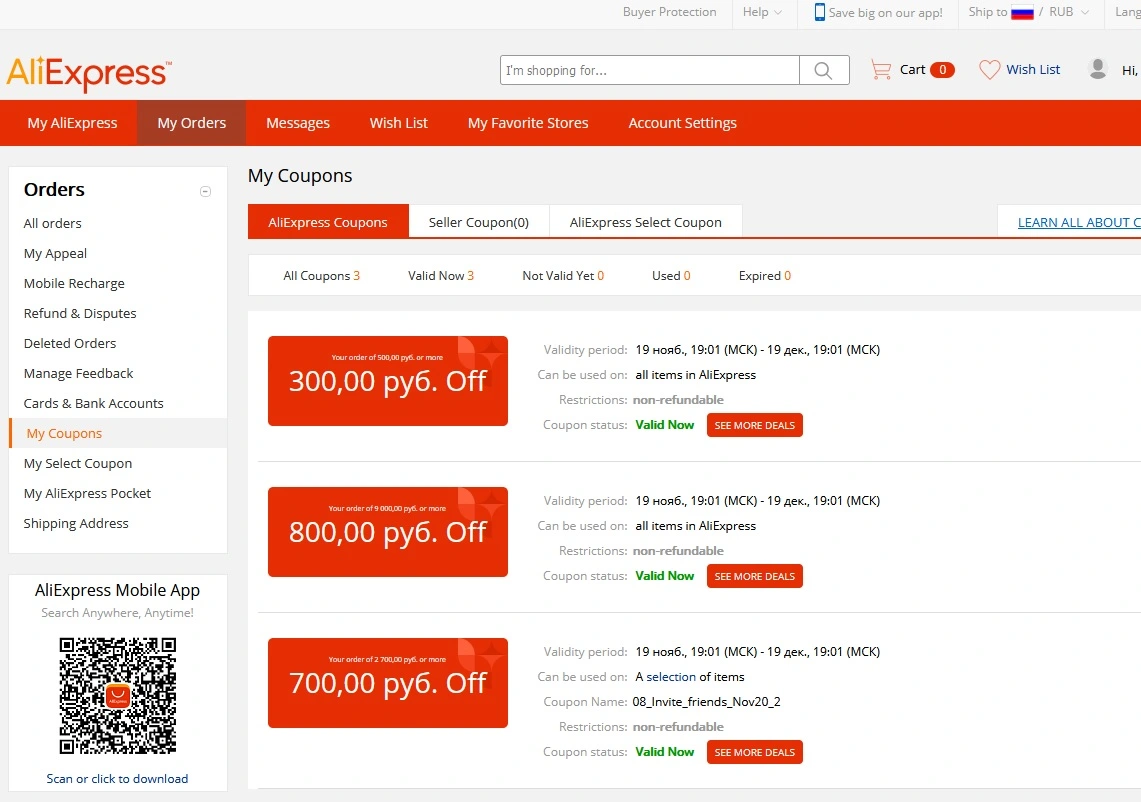This screenshot has width=1141, height=802.
Task: Click the 700,00 руб. Off coupon card
Action: [x=388, y=683]
